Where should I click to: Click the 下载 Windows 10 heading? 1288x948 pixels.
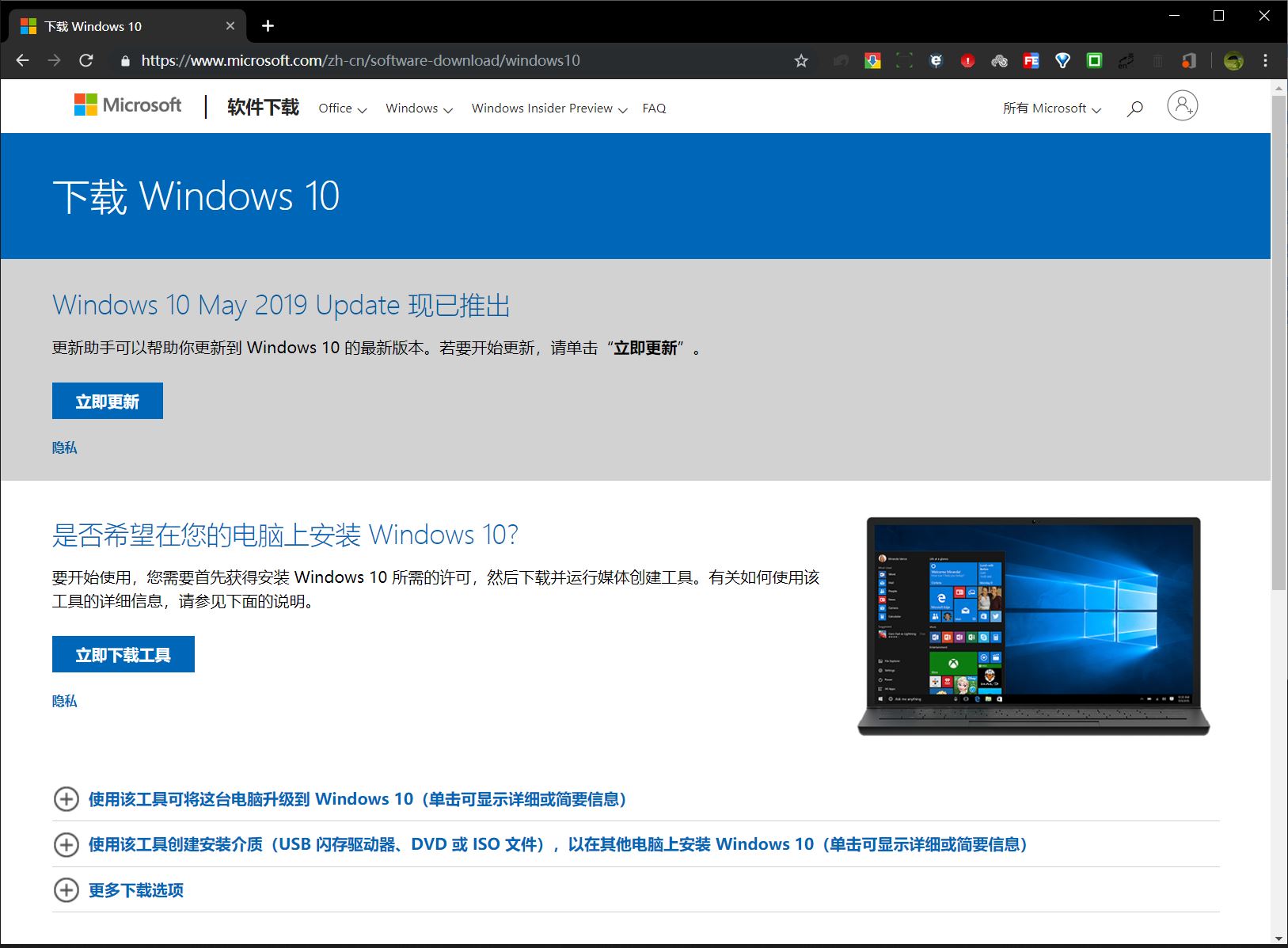click(196, 196)
